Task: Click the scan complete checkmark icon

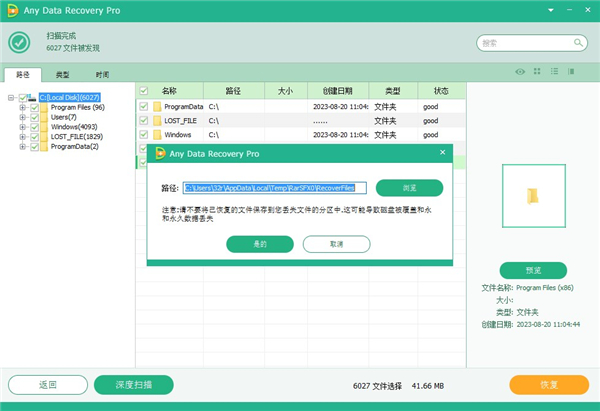Action: click(x=17, y=42)
